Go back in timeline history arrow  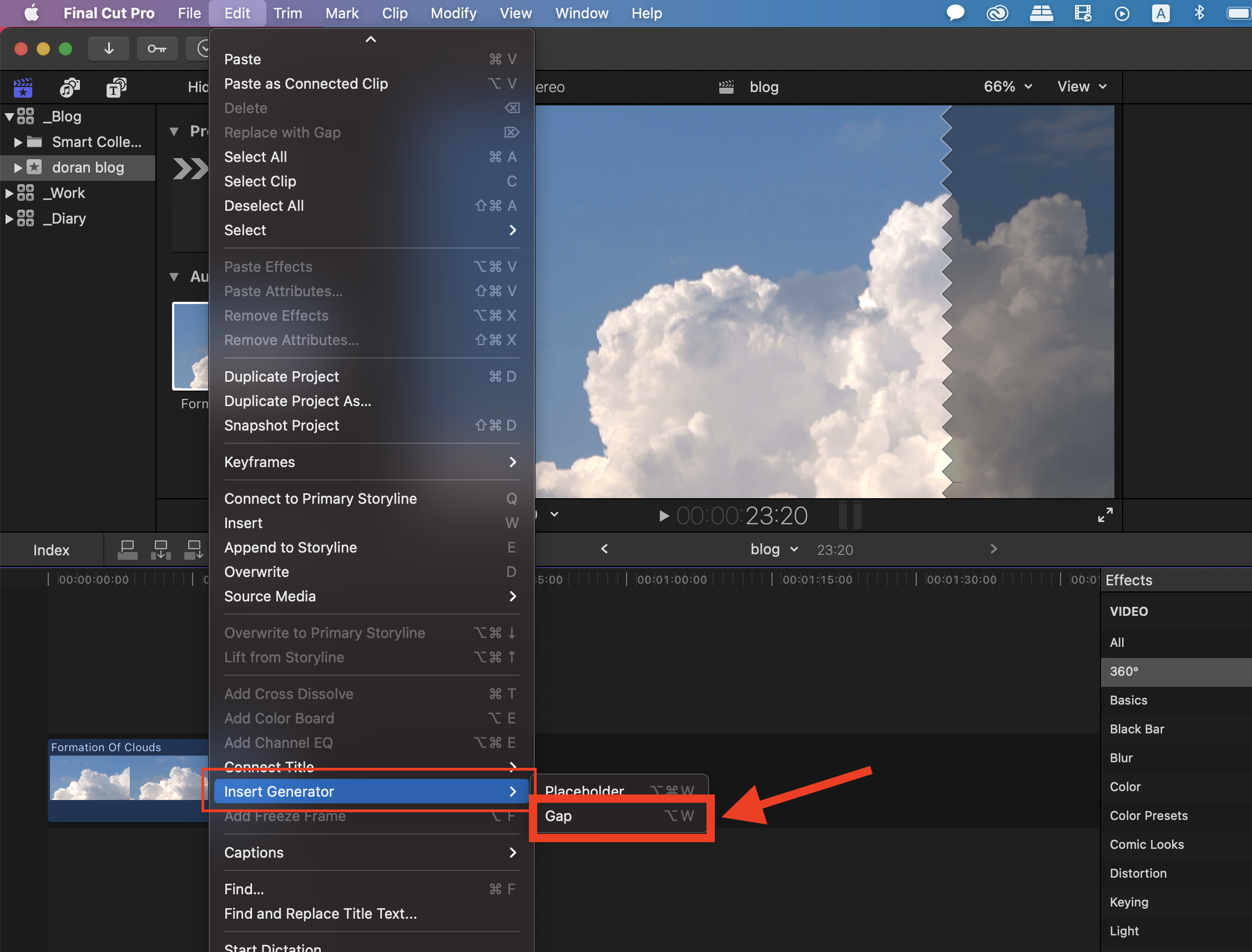604,549
